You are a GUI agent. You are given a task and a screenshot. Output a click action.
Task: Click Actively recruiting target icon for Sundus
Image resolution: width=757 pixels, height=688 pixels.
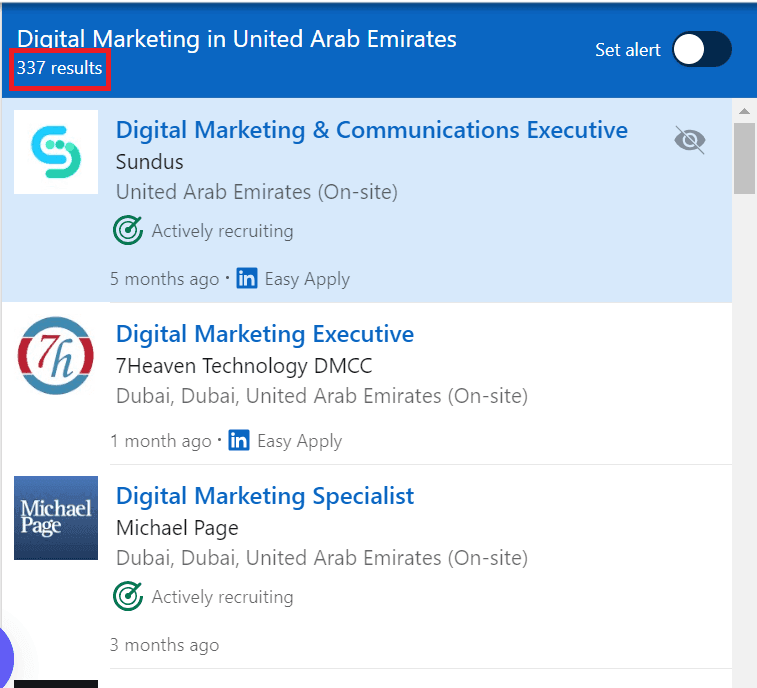click(128, 230)
